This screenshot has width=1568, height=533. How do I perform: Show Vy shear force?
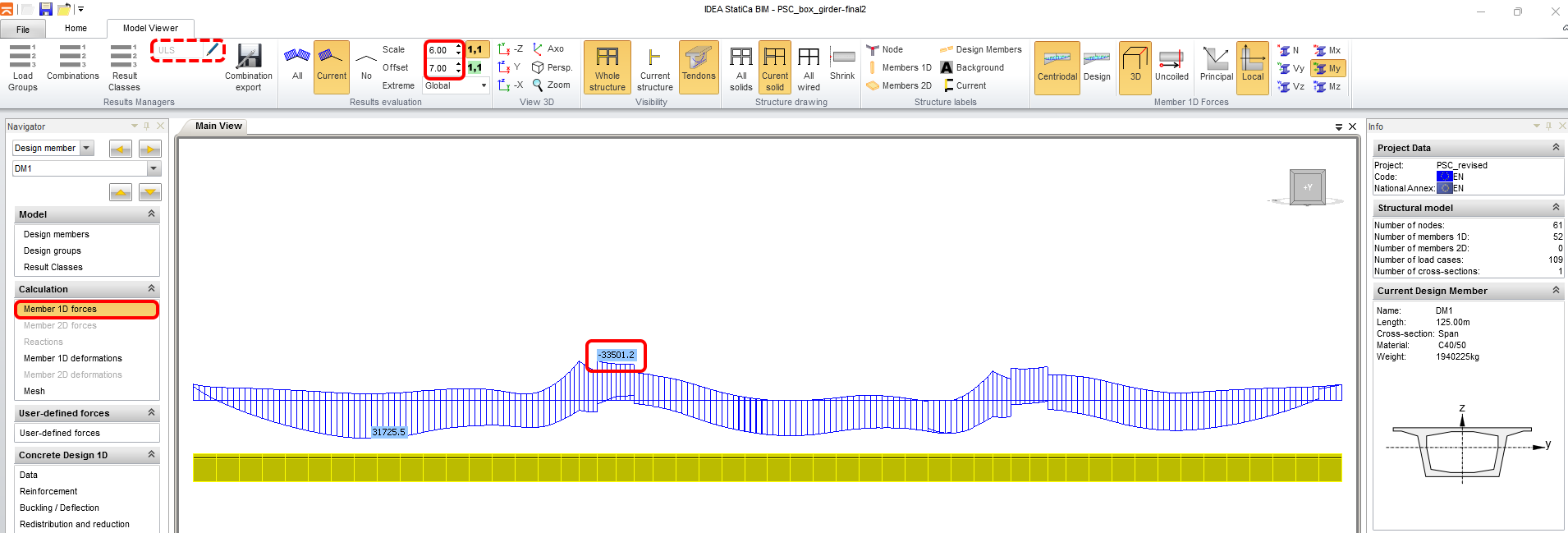pos(1291,69)
